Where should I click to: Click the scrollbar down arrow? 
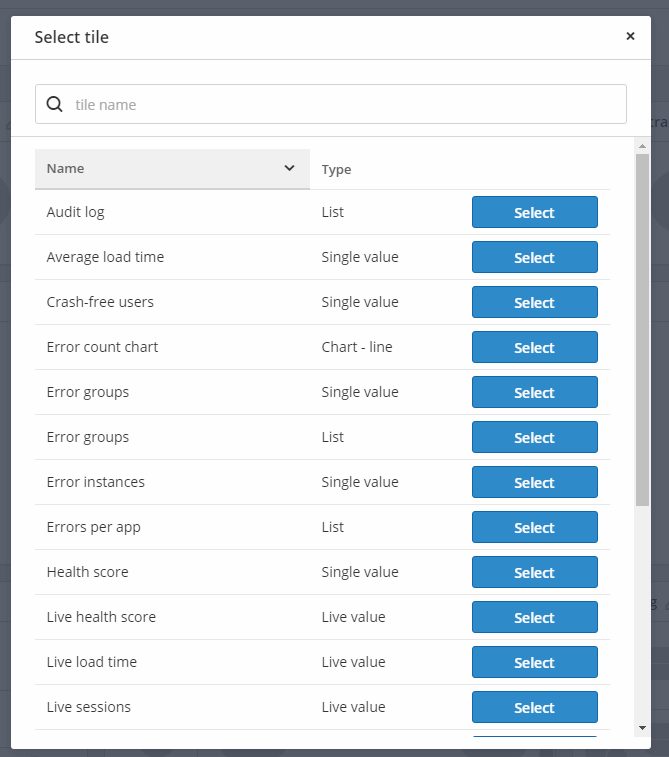click(x=642, y=728)
